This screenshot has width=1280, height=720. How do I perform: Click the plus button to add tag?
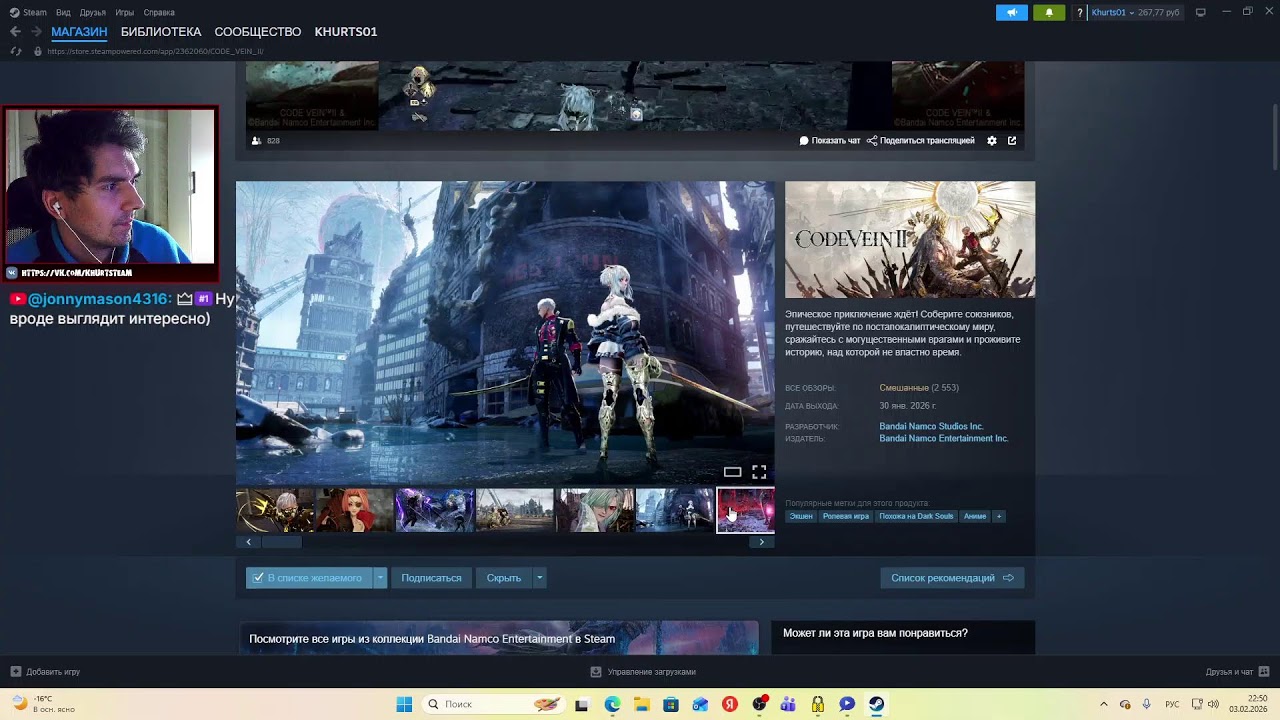click(x=998, y=516)
